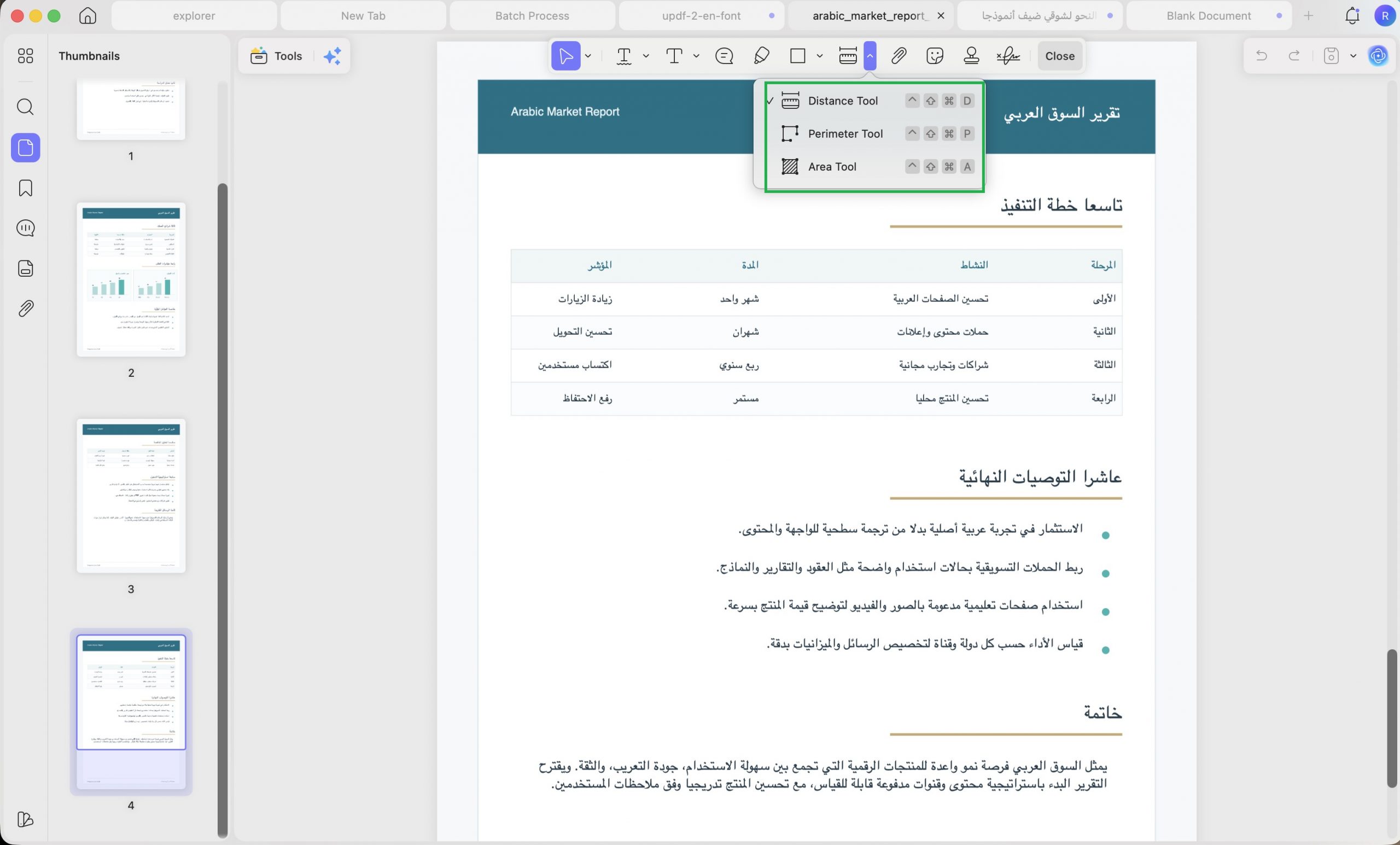Open page 1 thumbnail
The image size is (1400, 845).
click(x=131, y=110)
